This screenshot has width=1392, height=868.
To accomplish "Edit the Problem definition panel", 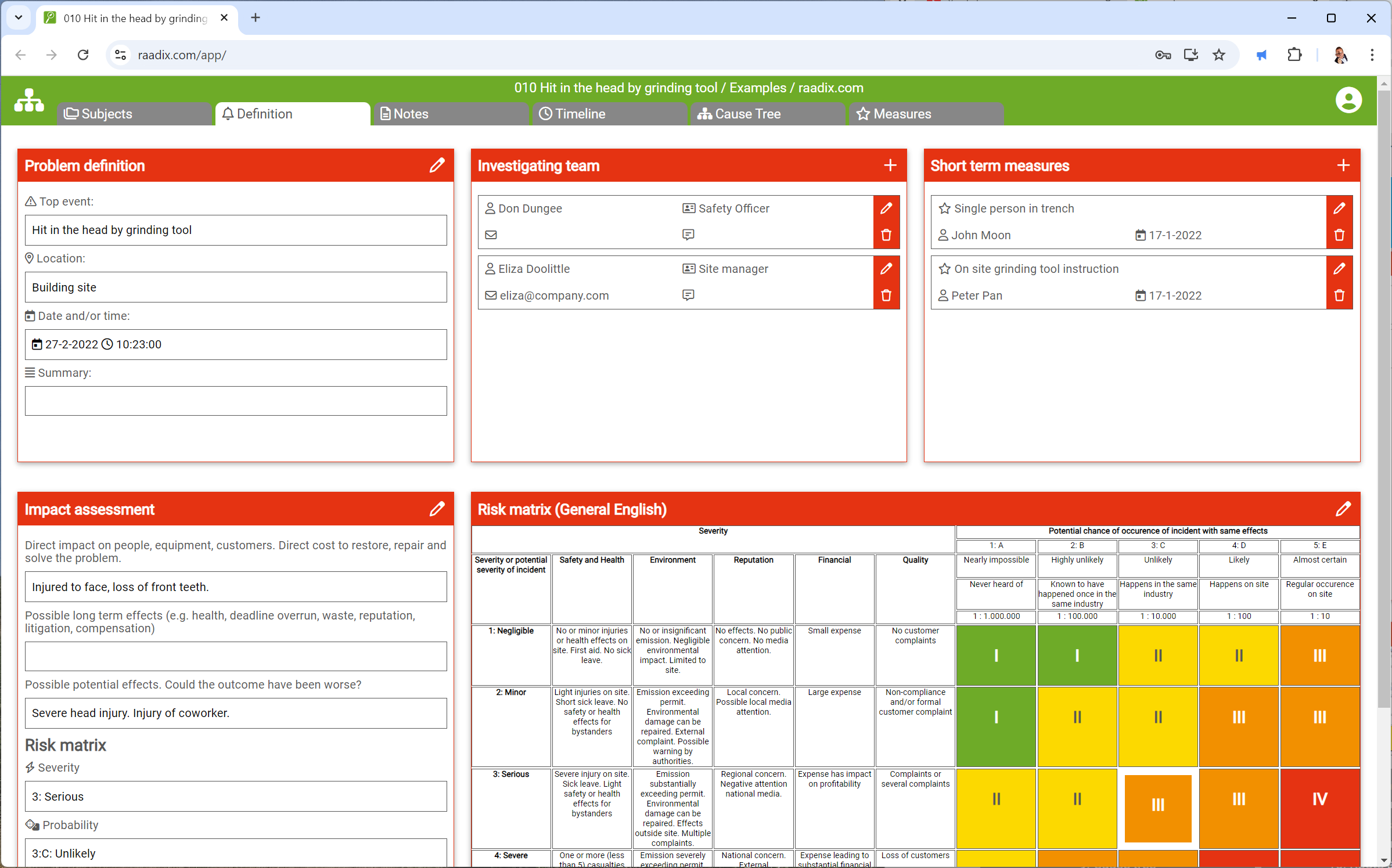I will [x=437, y=165].
